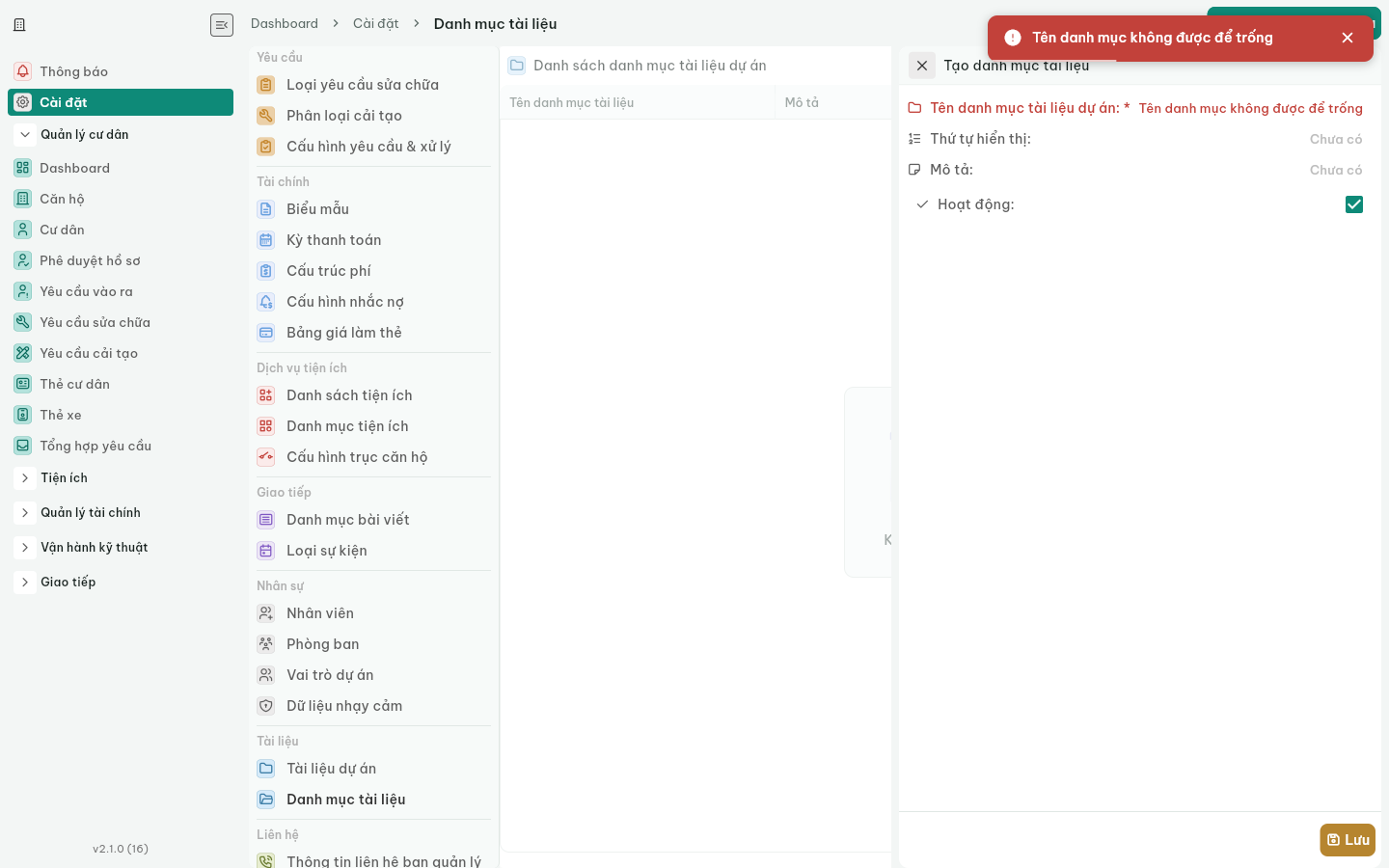Dismiss the red error notification
The width and height of the screenshot is (1389, 868).
coord(1348,38)
